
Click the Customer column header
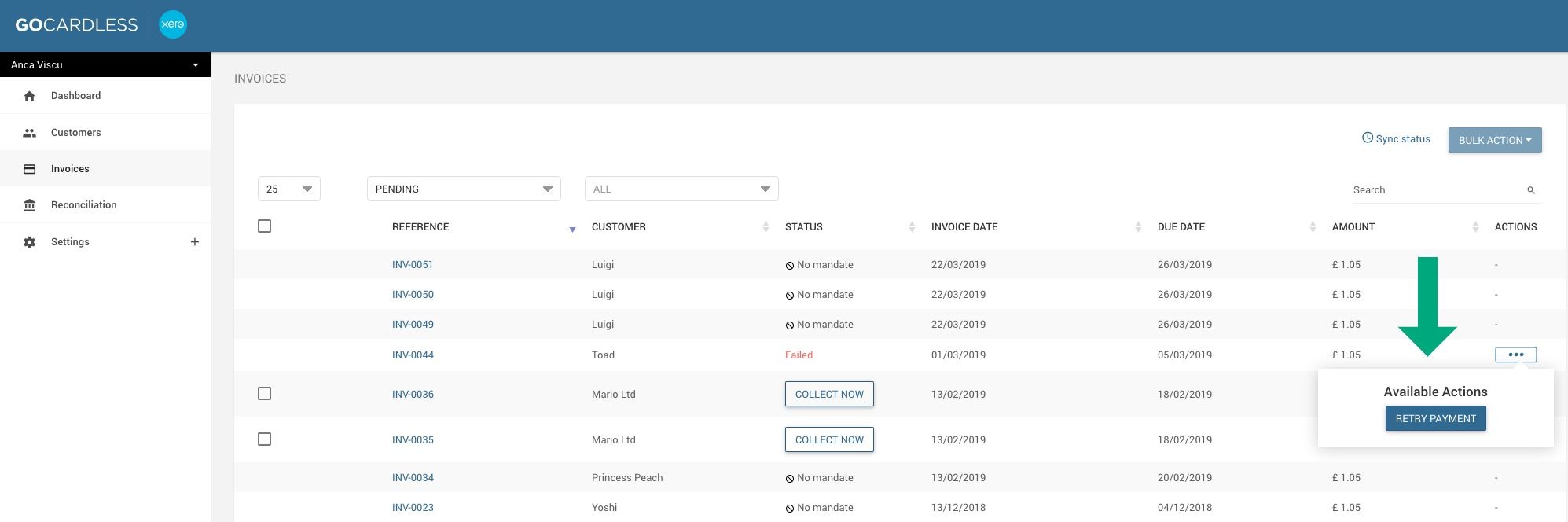point(619,227)
